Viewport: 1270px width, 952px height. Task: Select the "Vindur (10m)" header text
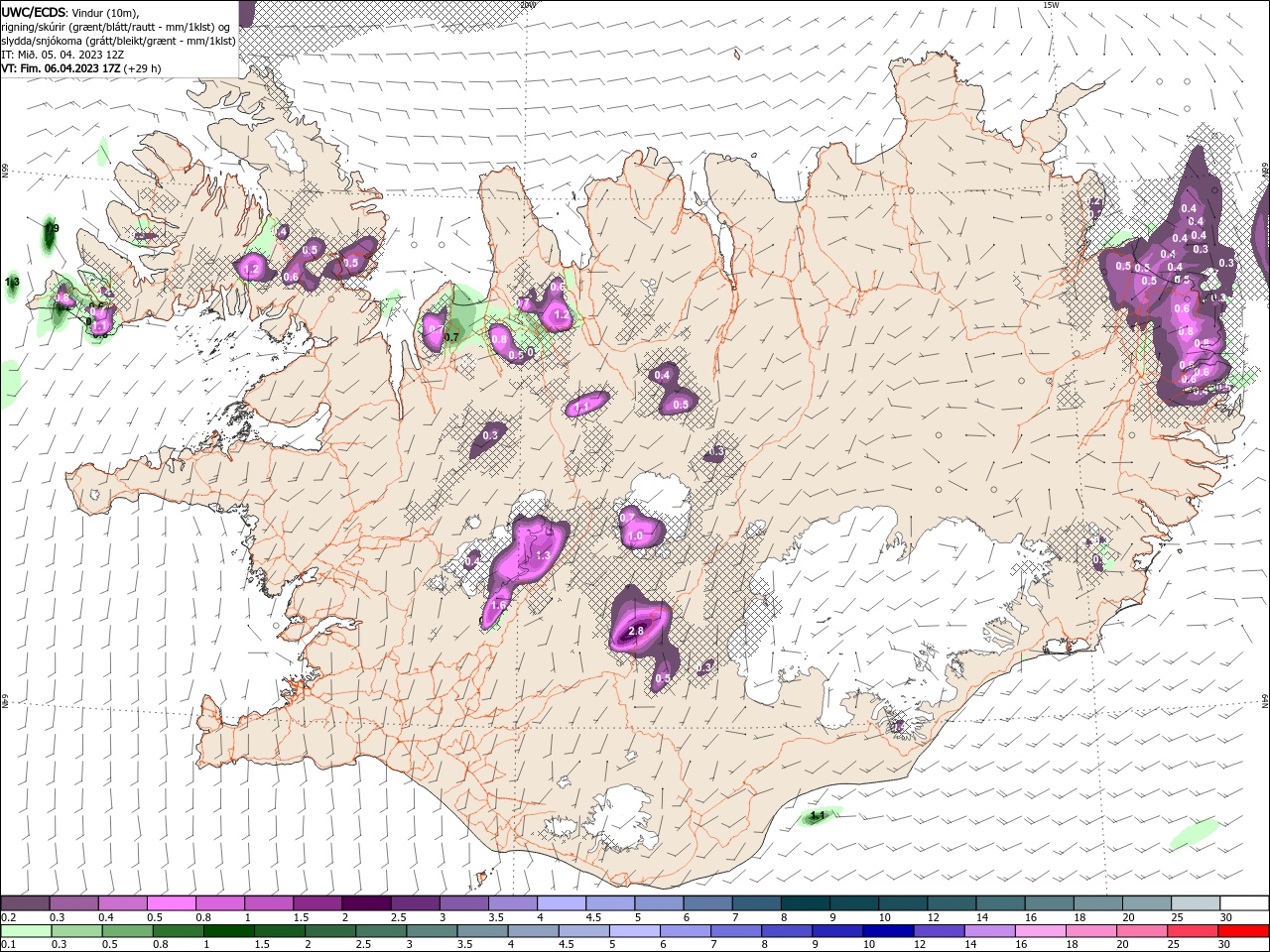click(105, 12)
